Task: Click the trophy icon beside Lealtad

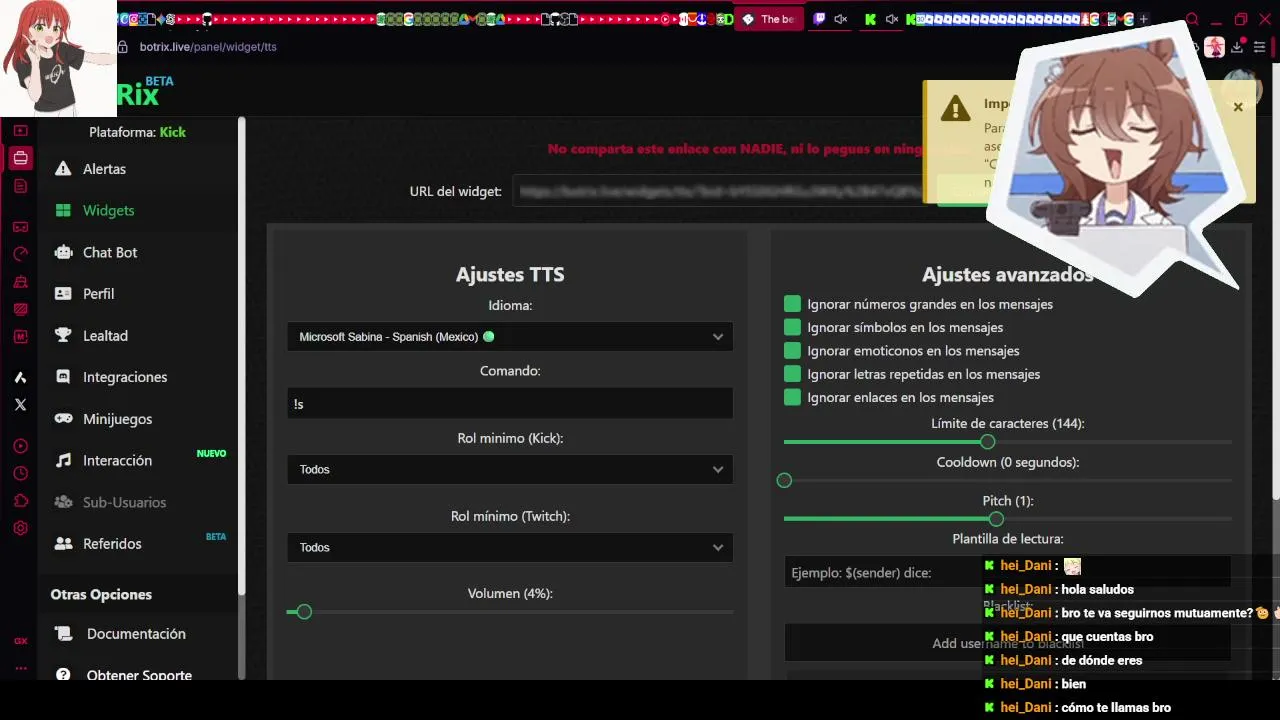Action: pyautogui.click(x=63, y=335)
